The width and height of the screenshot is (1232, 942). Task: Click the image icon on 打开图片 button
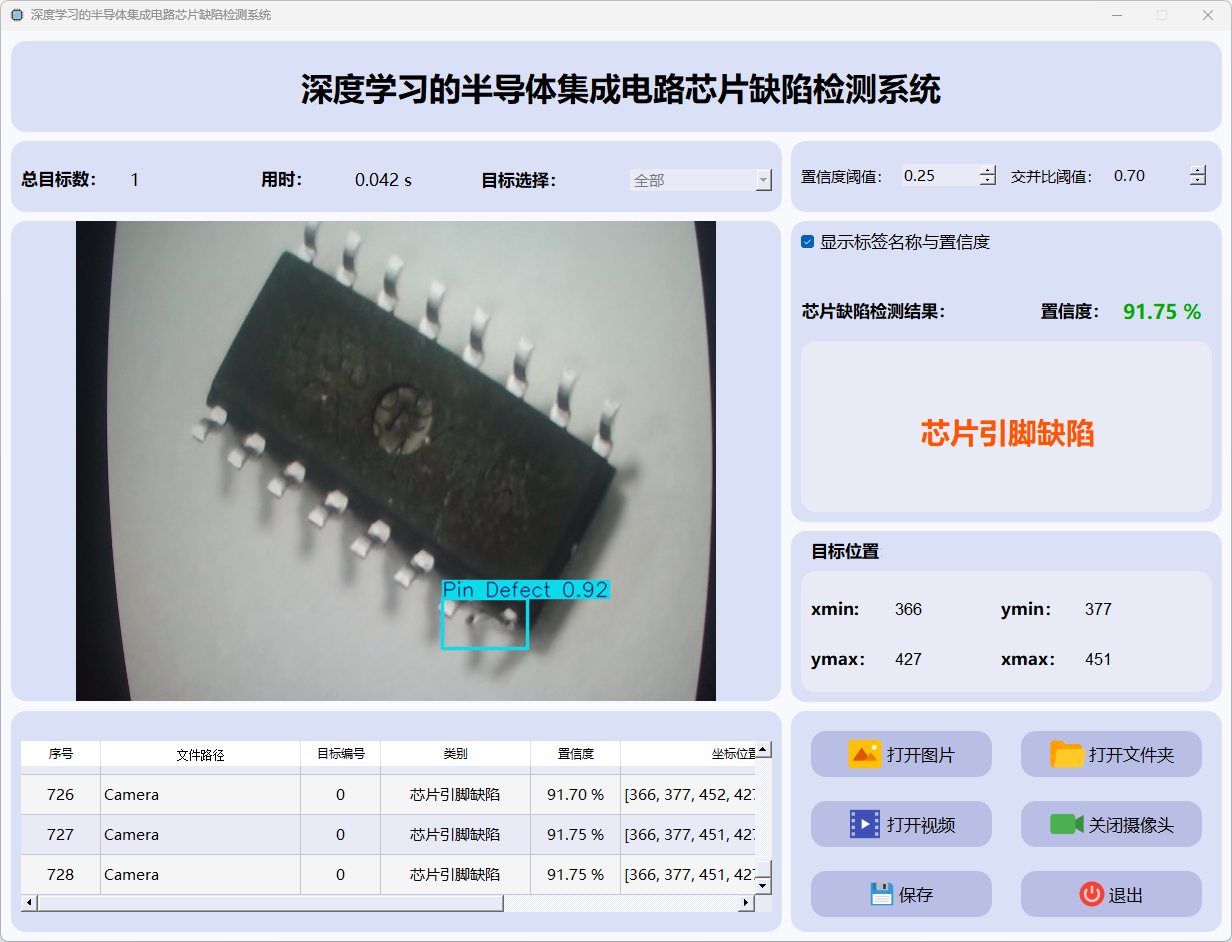pyautogui.click(x=864, y=754)
